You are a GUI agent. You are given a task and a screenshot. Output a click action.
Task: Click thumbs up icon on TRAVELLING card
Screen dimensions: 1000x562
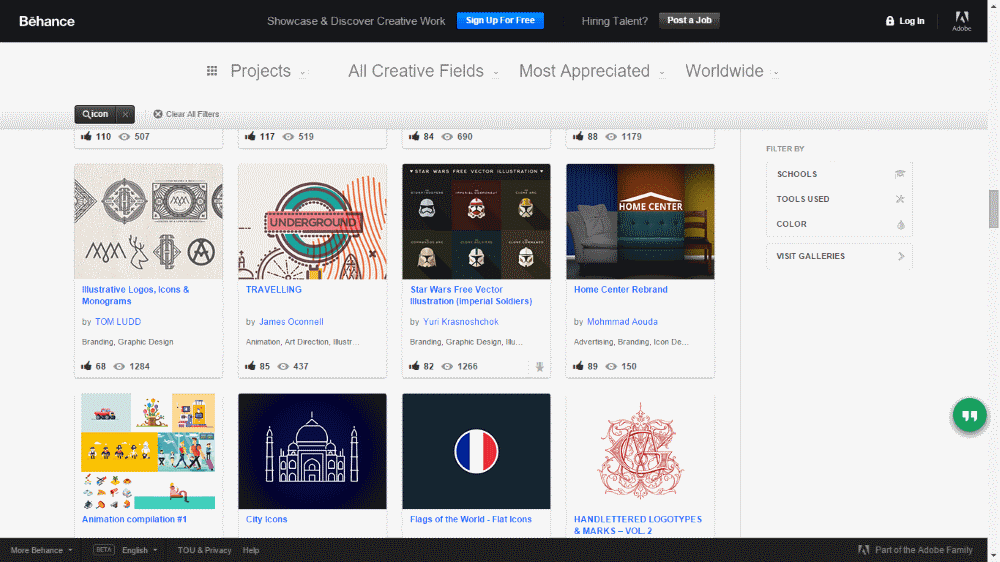coord(250,366)
